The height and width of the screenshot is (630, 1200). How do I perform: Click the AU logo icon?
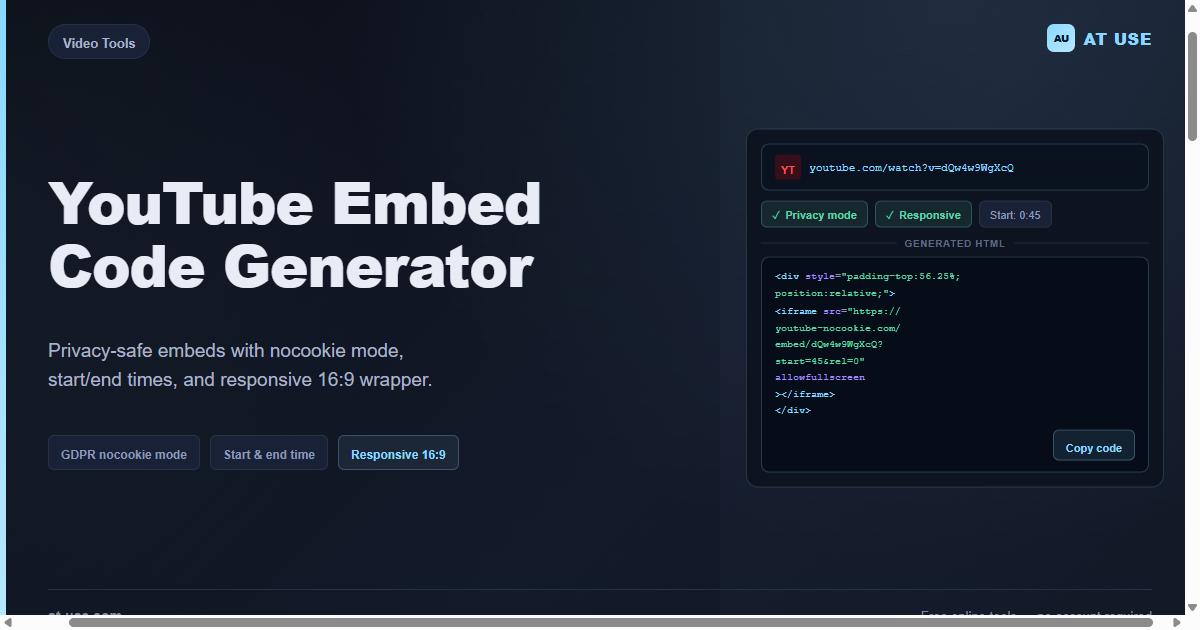coord(1061,38)
